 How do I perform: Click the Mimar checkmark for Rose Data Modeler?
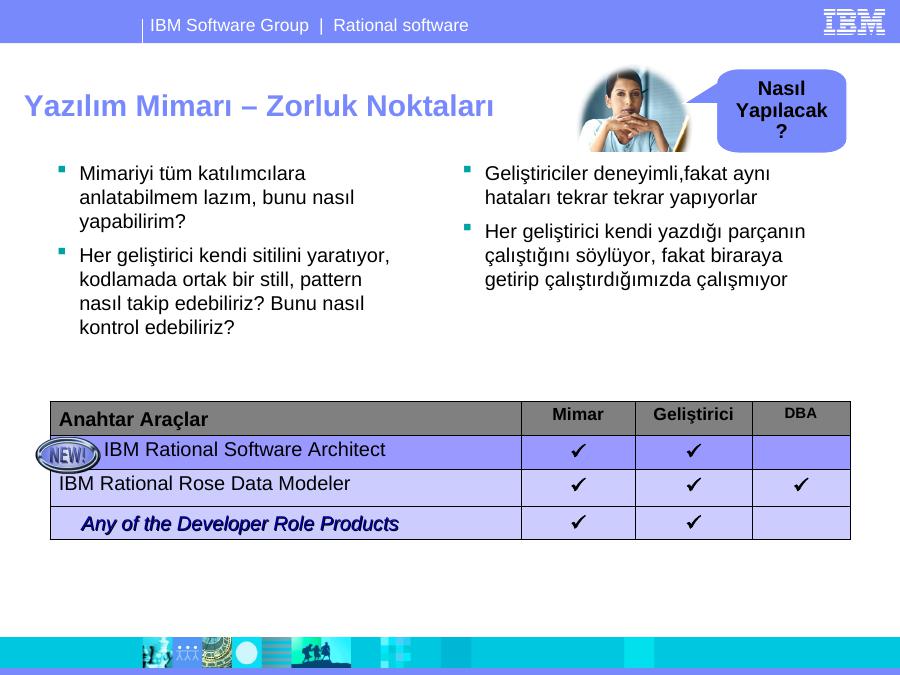click(x=578, y=485)
